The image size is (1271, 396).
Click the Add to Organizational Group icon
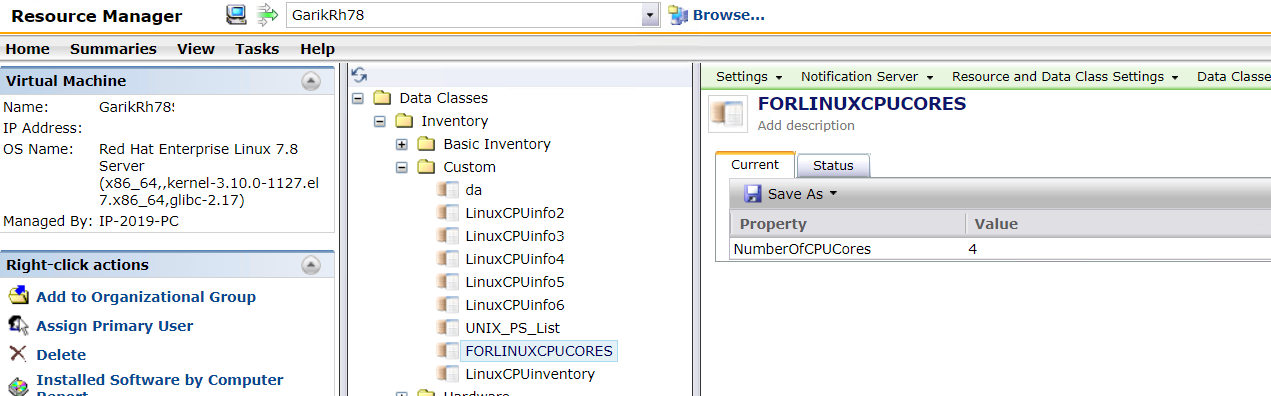click(x=18, y=296)
